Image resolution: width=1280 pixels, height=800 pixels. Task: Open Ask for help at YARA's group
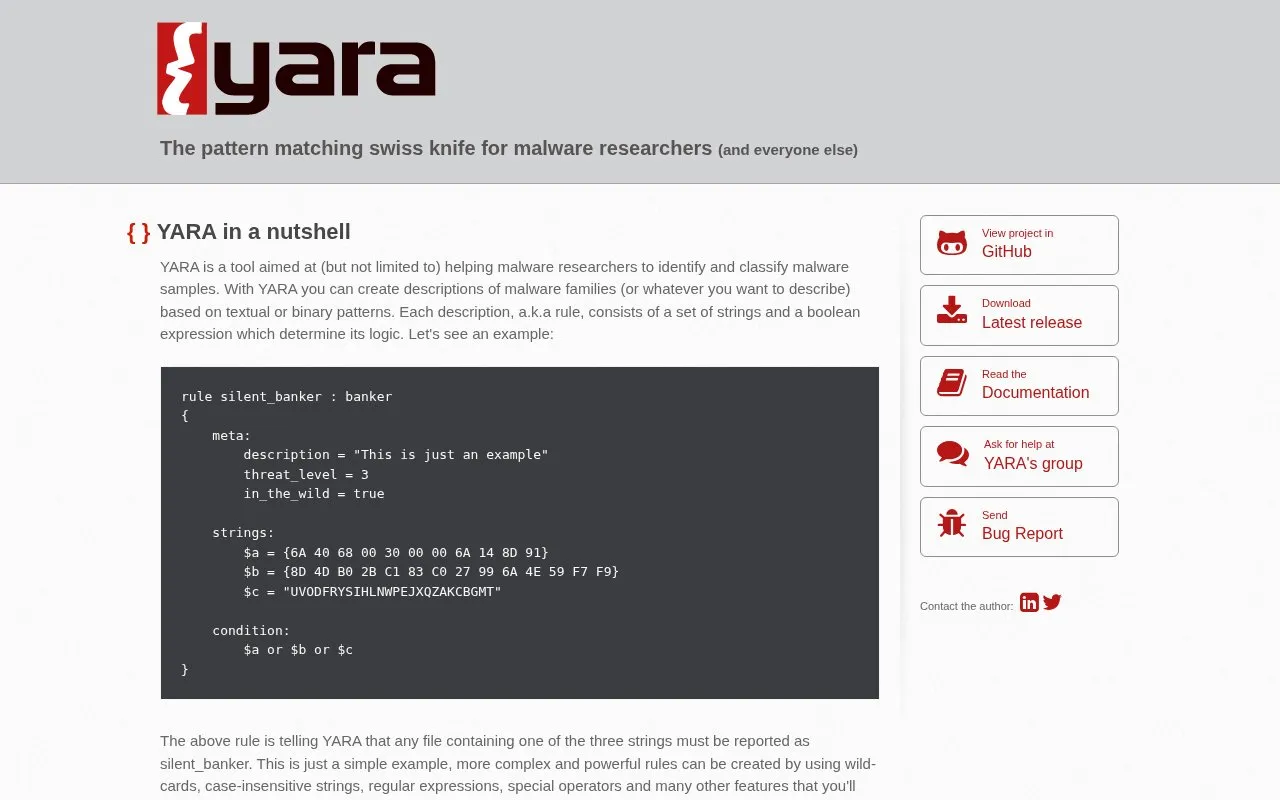(1019, 457)
